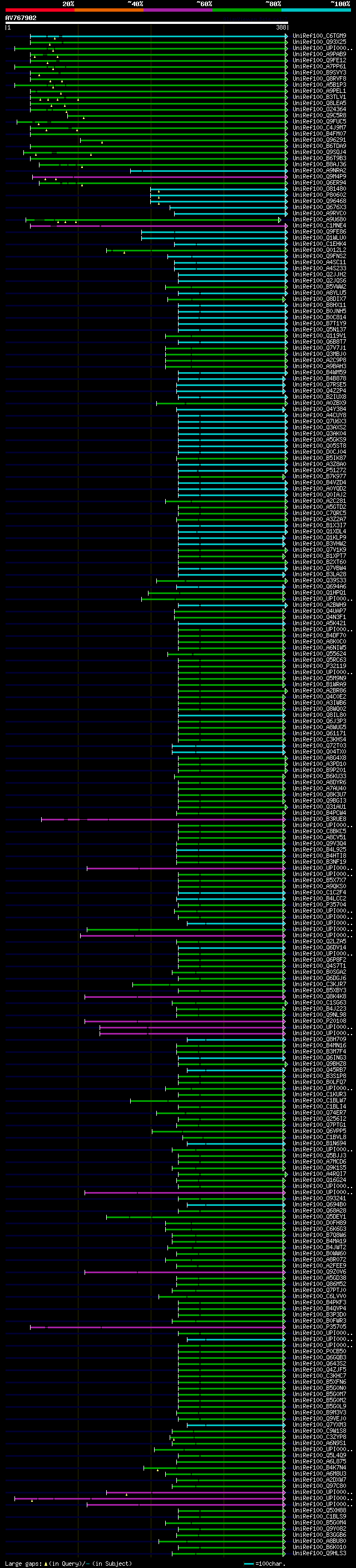Click hit label UniRef100_Q1HPQ1
This screenshot has height=1568, width=356.
coord(319,592)
